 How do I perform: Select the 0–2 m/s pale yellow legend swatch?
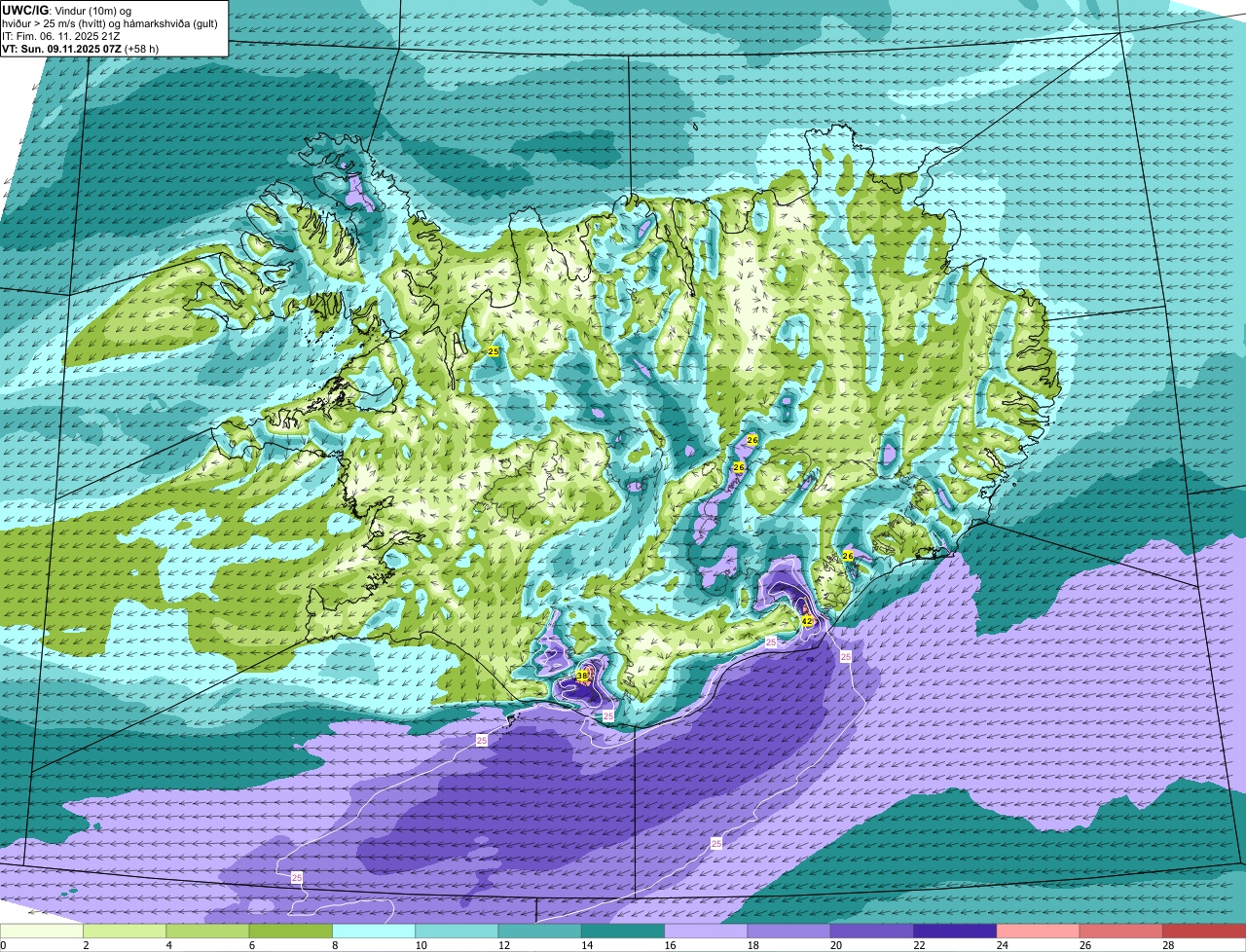click(x=42, y=932)
